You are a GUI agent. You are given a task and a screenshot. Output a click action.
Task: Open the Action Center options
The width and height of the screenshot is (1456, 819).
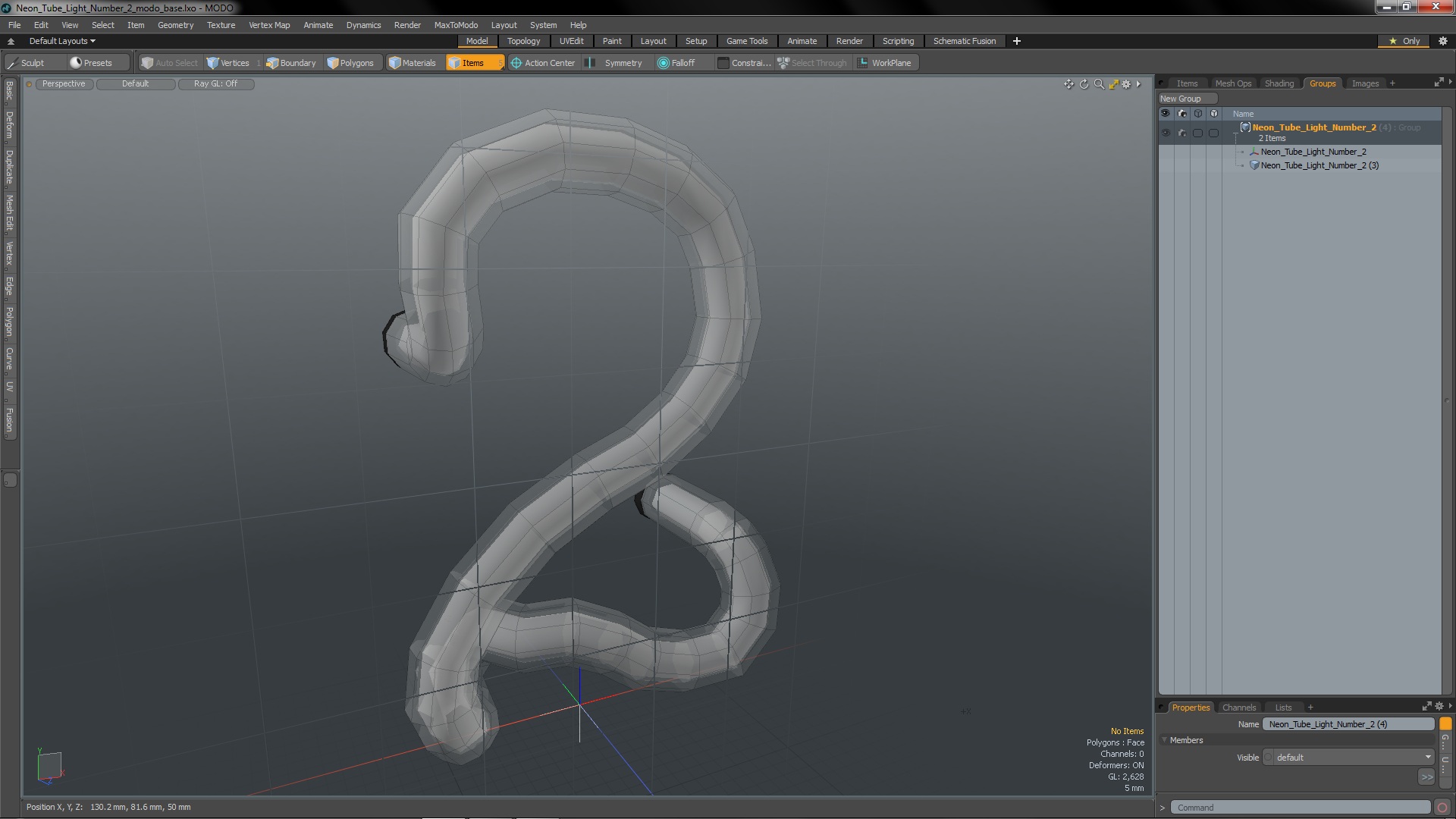click(543, 63)
